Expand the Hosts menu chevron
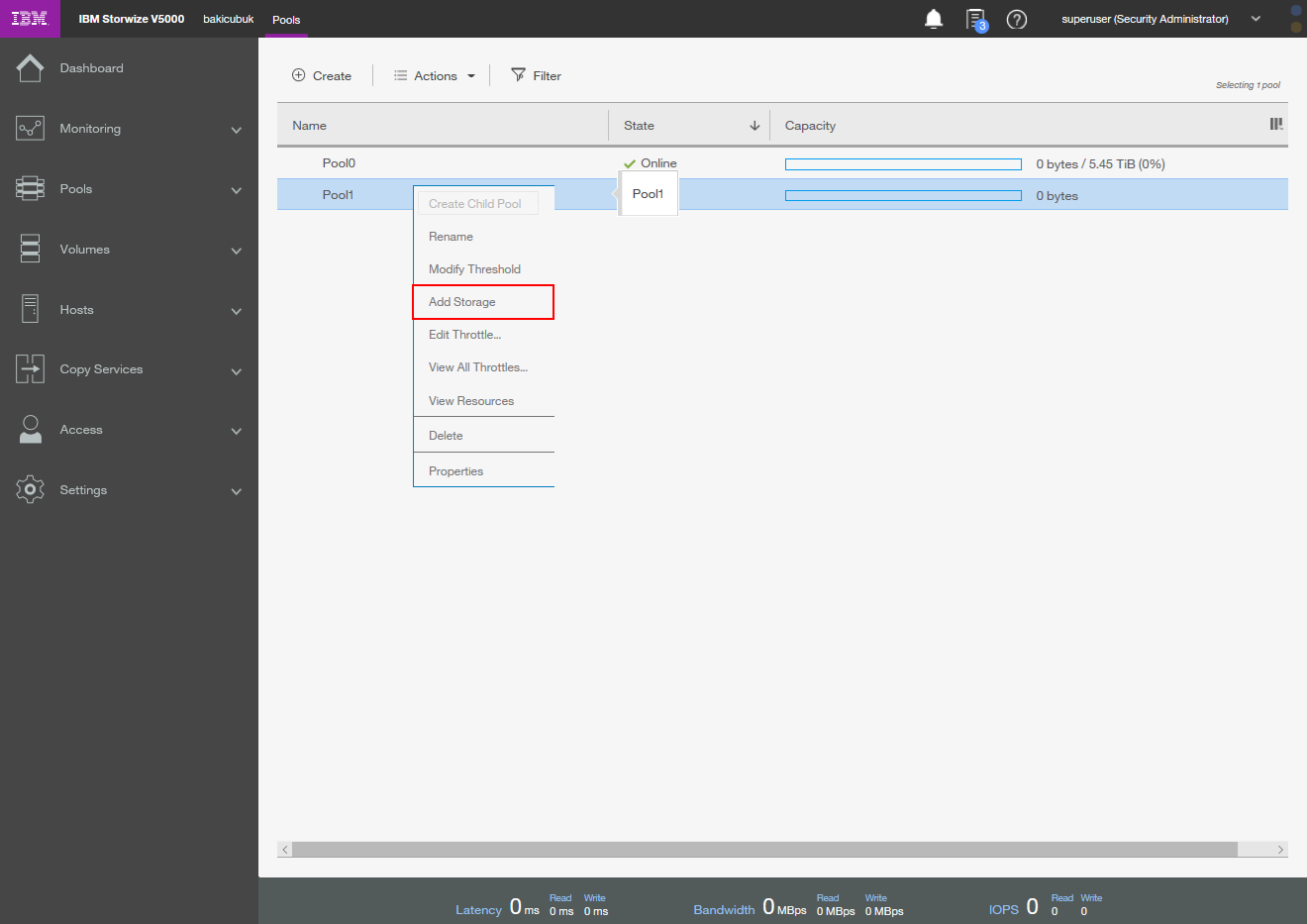 [x=236, y=311]
